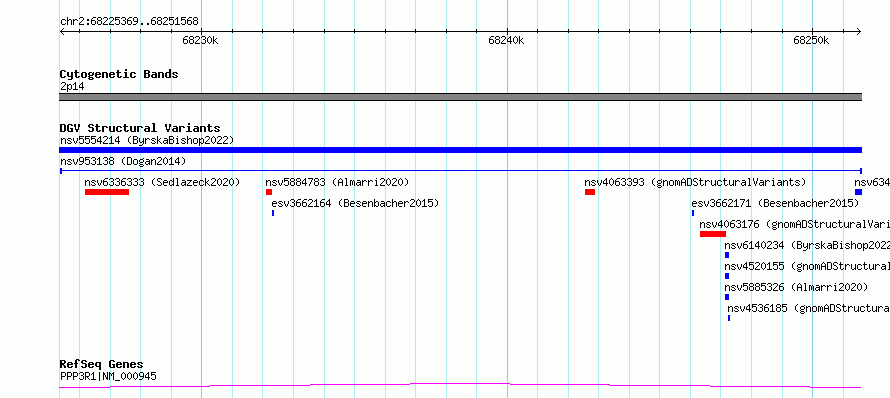Click the right arrowhead of the ruler

859,32
